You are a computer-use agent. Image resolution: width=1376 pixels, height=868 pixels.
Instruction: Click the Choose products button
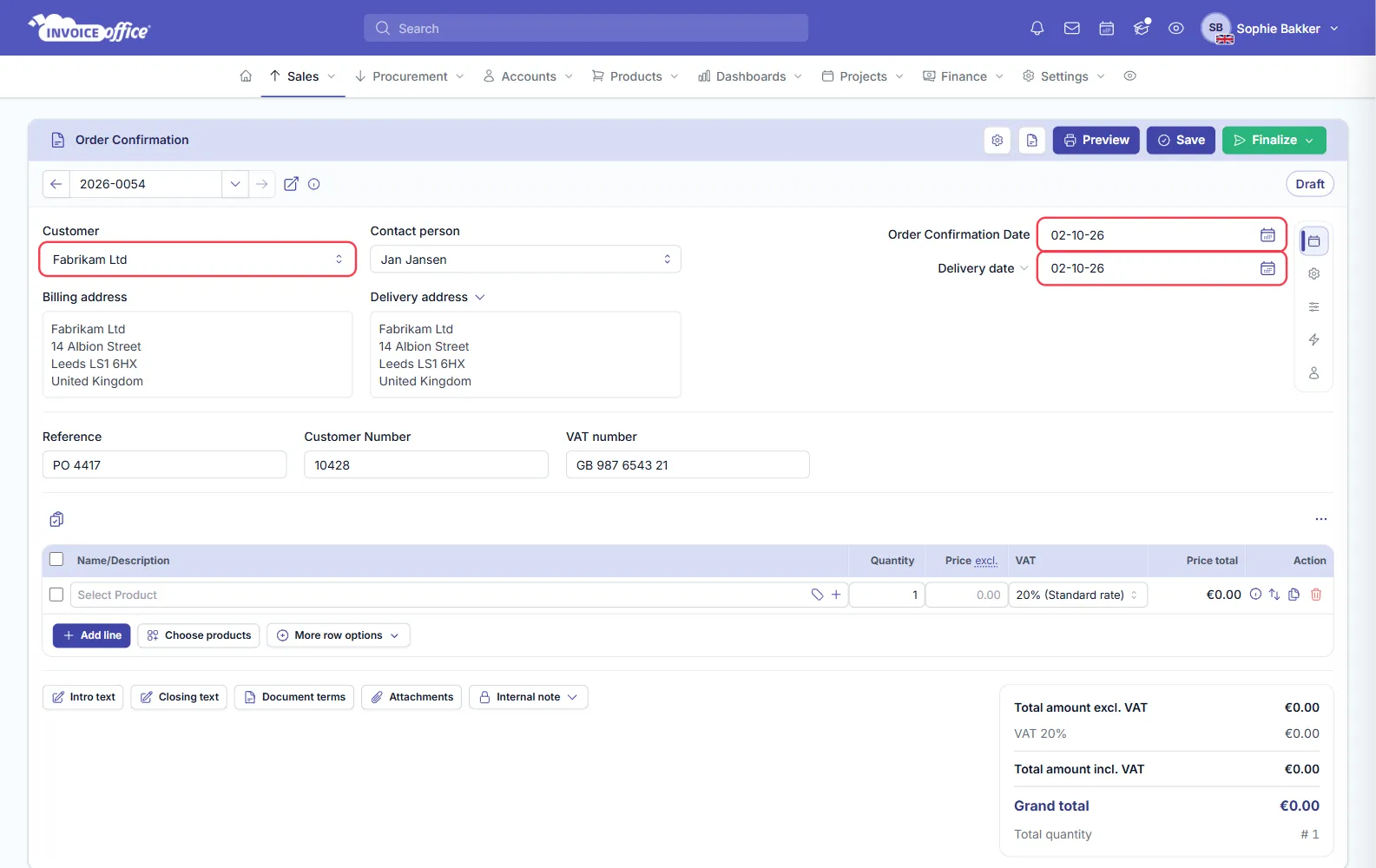(199, 635)
